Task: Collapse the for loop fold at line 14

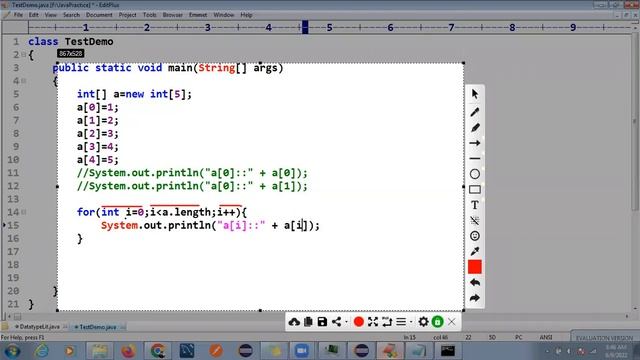Action: pos(24,212)
